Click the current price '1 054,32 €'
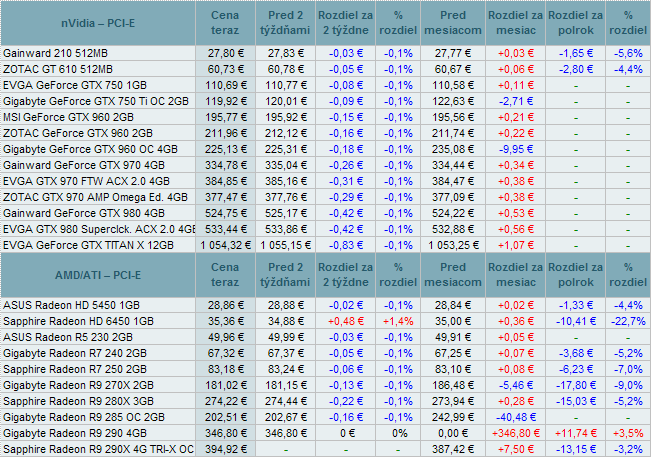Viewport: 651px width, 457px height. 225,245
